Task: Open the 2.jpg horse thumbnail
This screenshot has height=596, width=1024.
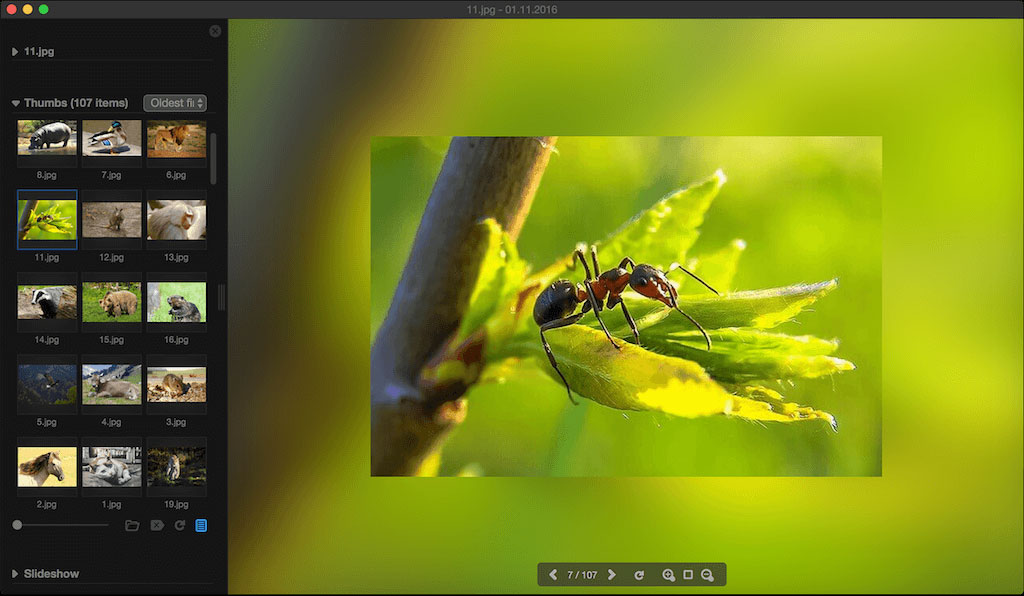Action: (47, 466)
